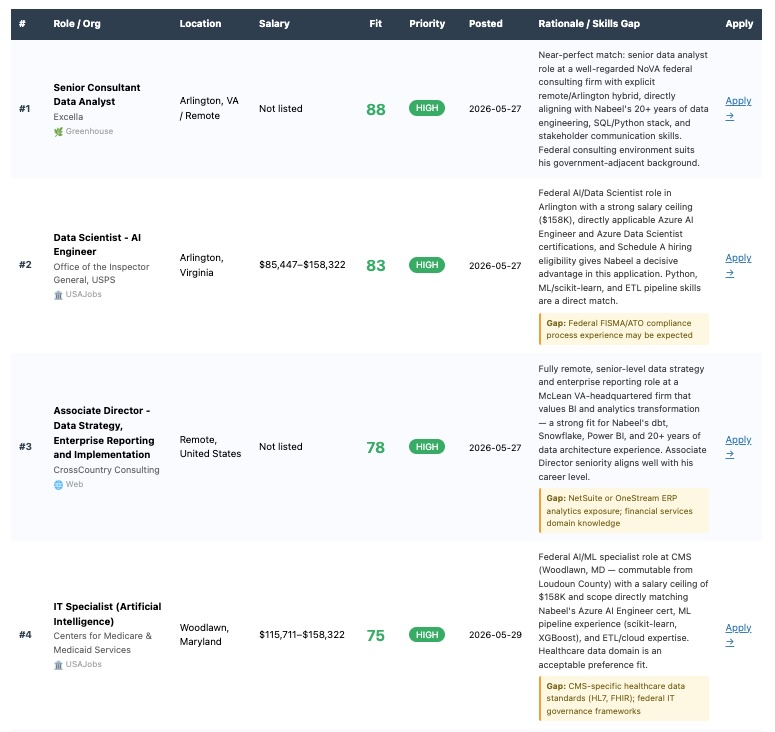
Task: Click posted date 2026-05-27 in row #3
Action: 495,448
